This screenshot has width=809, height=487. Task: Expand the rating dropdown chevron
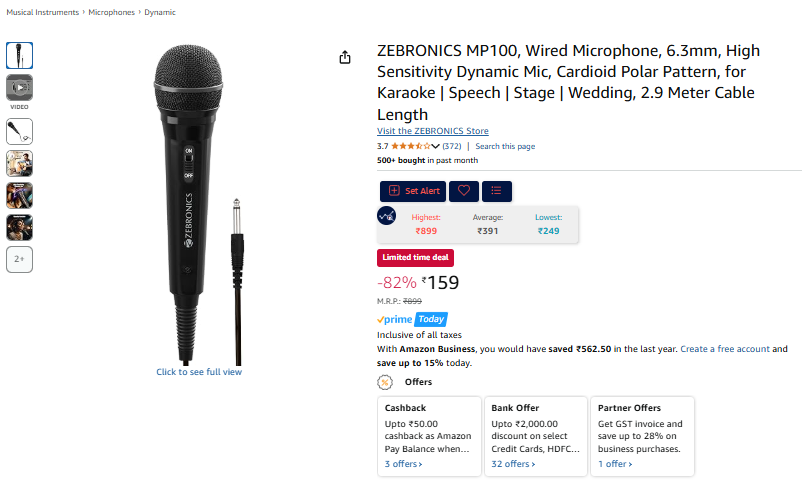point(436,146)
